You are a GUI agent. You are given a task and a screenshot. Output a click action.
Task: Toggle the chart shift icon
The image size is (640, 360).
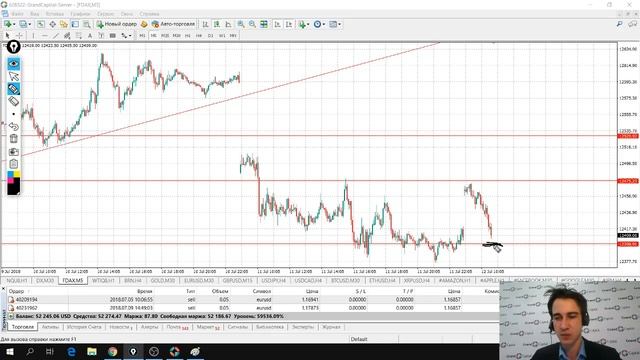pyautogui.click(x=289, y=24)
